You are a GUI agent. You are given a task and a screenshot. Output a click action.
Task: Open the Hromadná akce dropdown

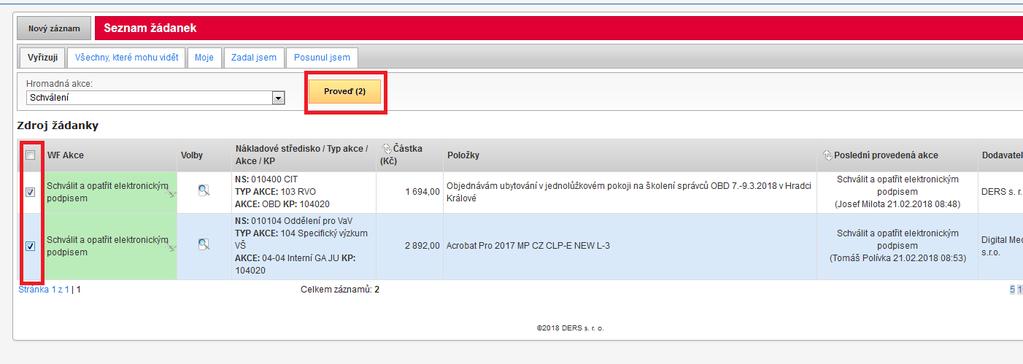click(279, 98)
